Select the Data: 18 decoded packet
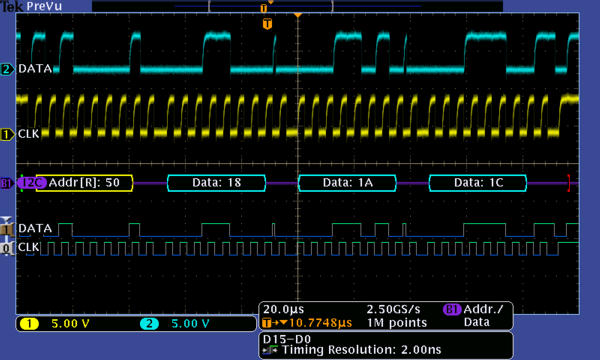Image resolution: width=600 pixels, height=360 pixels. [217, 183]
